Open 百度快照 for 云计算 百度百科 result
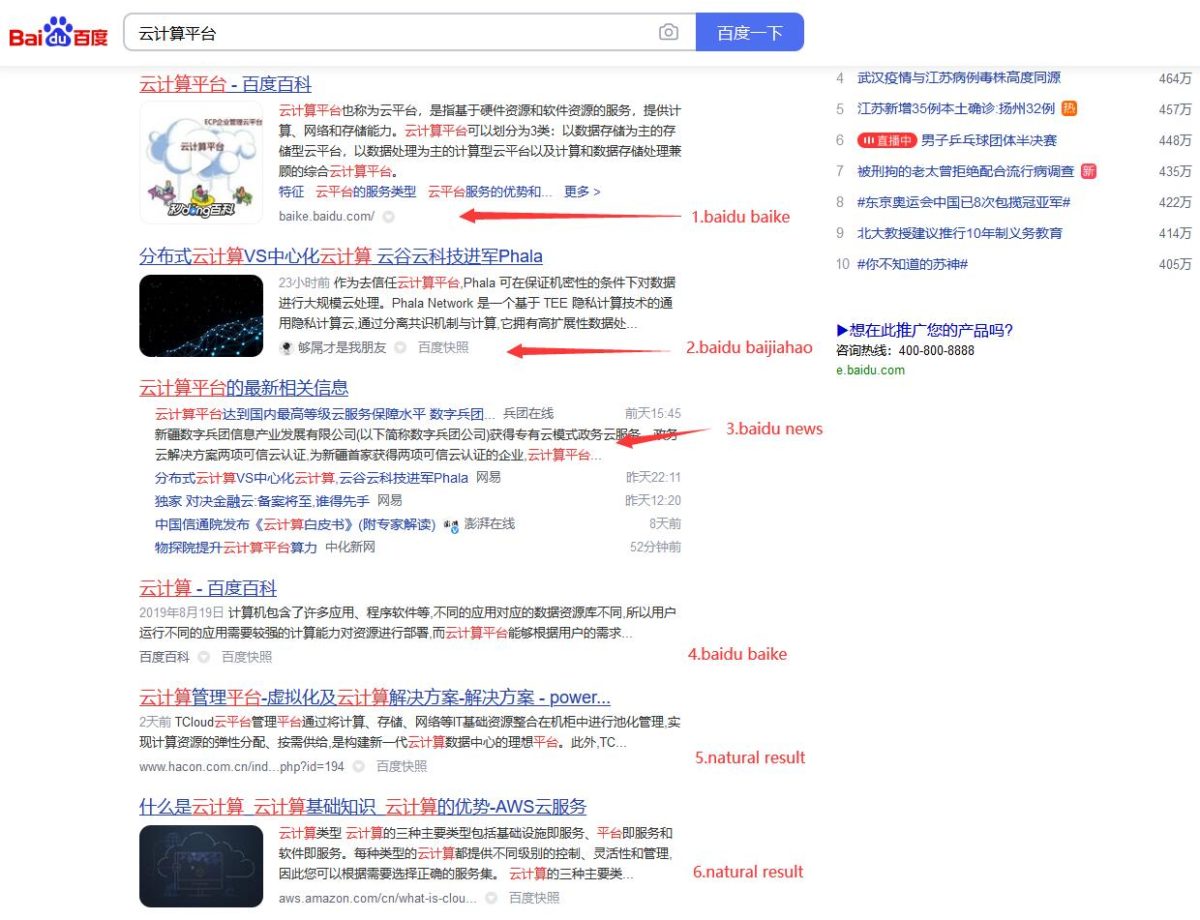This screenshot has width=1200, height=920. (x=247, y=657)
